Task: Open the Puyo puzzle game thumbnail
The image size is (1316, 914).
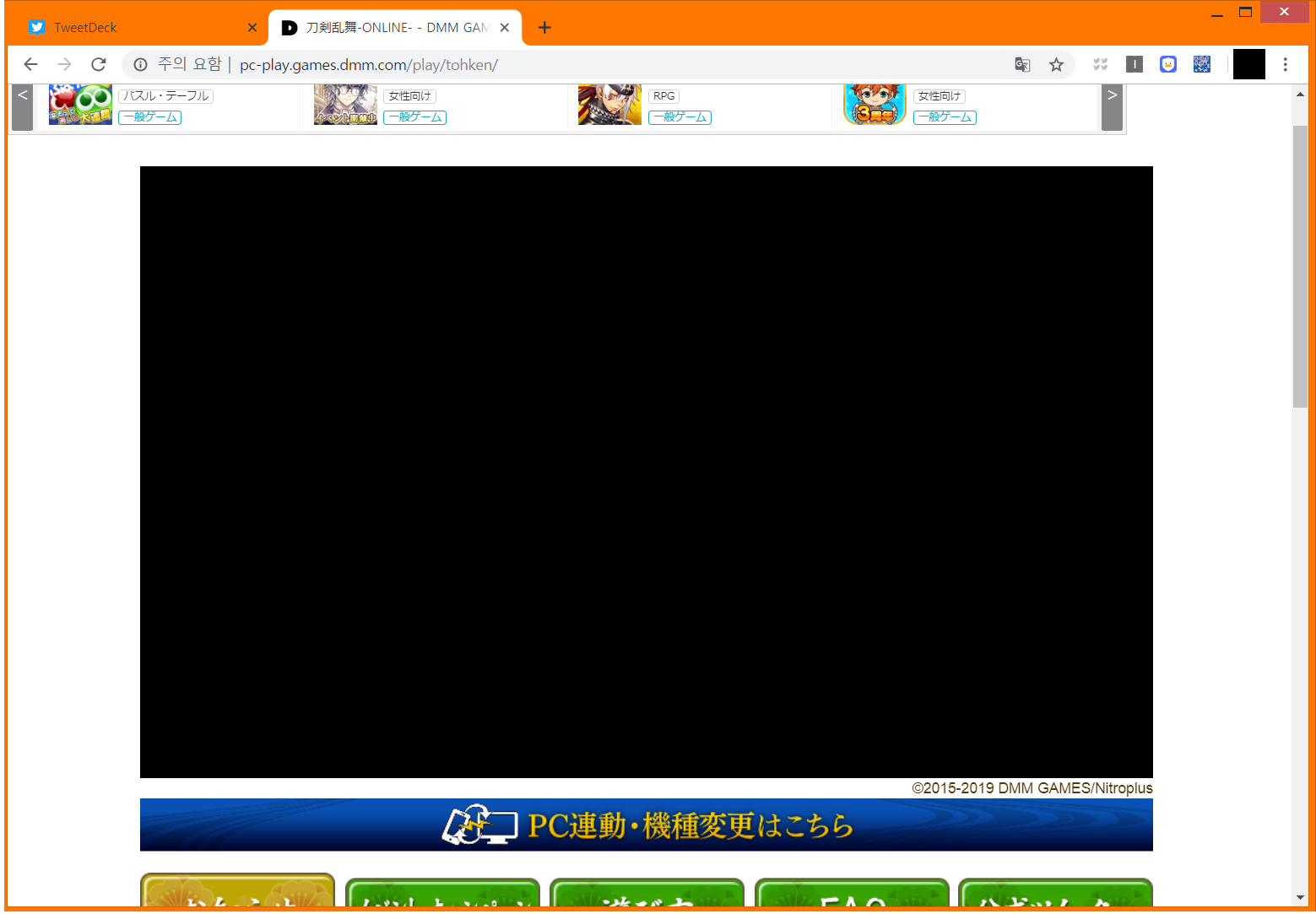Action: tap(80, 105)
